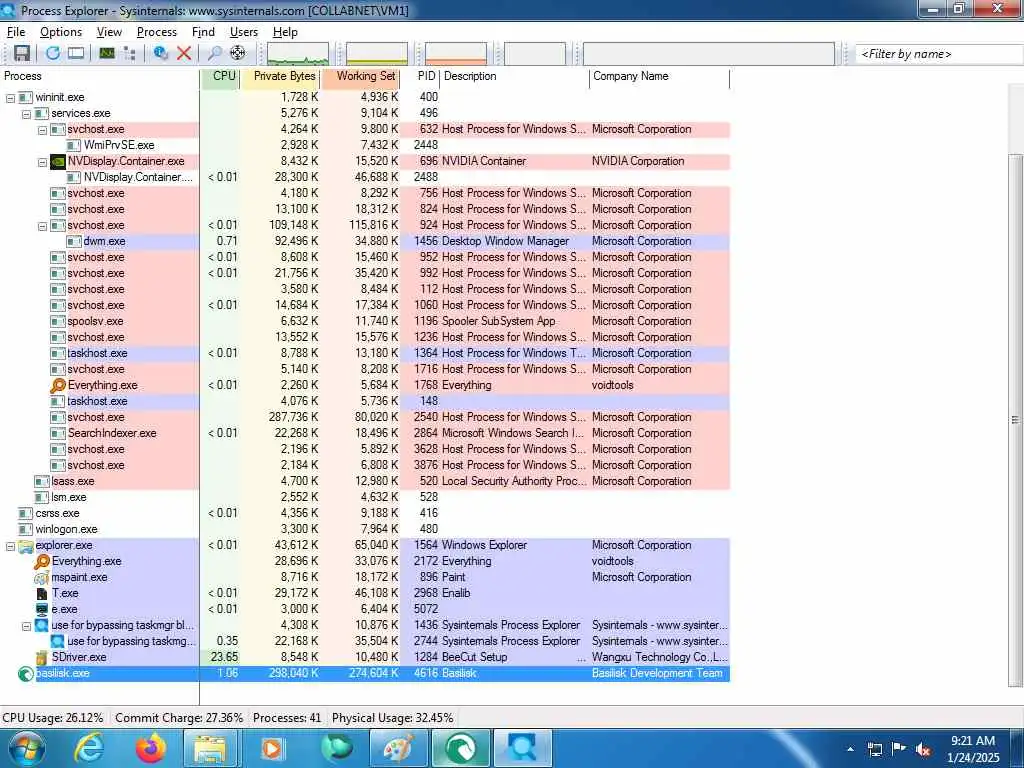Sort by the CPU column header
The width and height of the screenshot is (1024, 768).
coord(220,76)
